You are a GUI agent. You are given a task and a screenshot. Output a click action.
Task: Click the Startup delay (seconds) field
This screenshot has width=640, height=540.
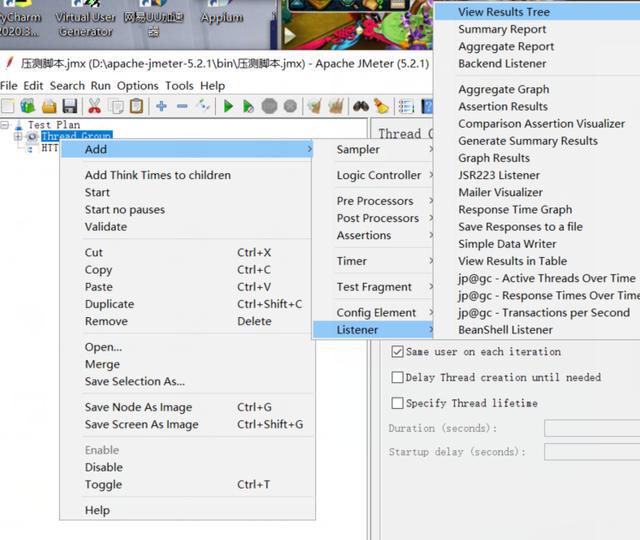tap(592, 452)
